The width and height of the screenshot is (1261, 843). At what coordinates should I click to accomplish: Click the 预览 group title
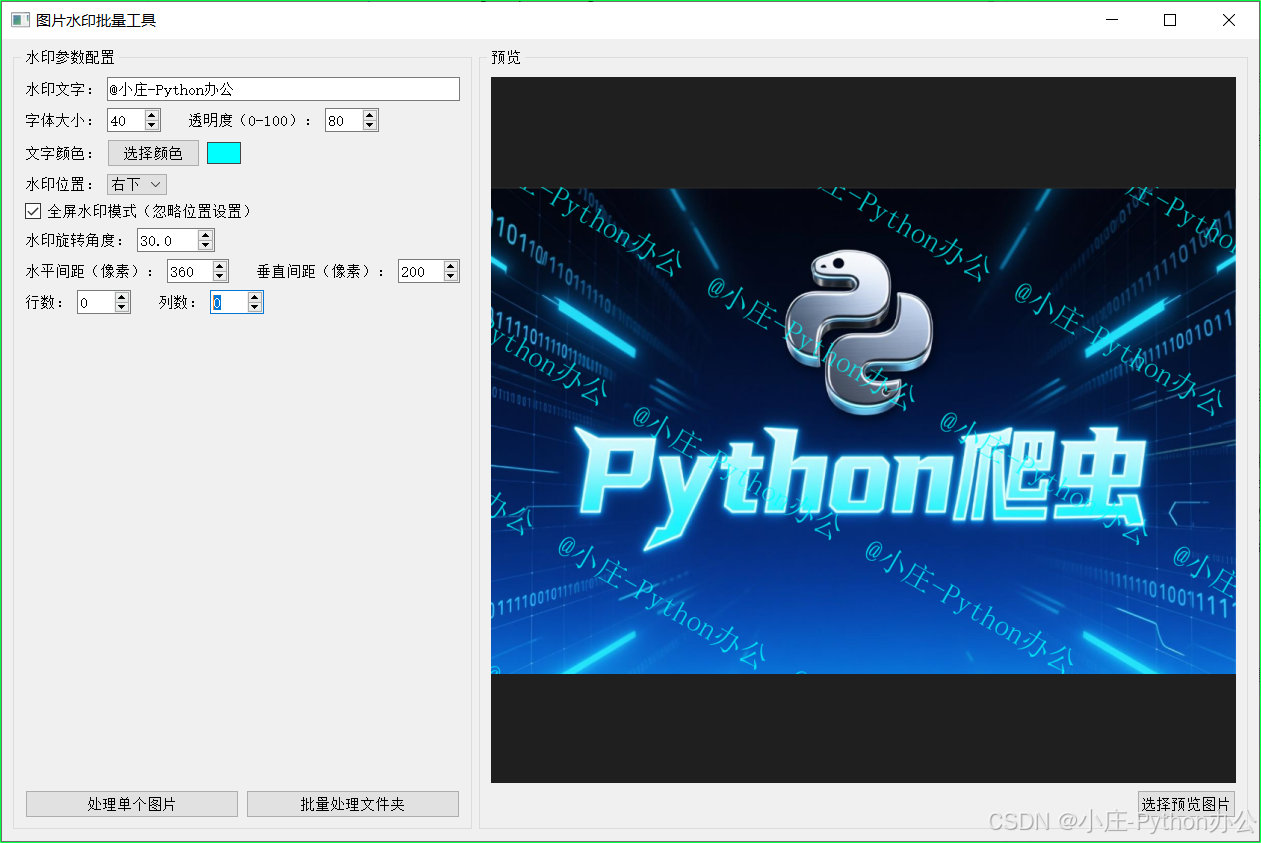506,57
